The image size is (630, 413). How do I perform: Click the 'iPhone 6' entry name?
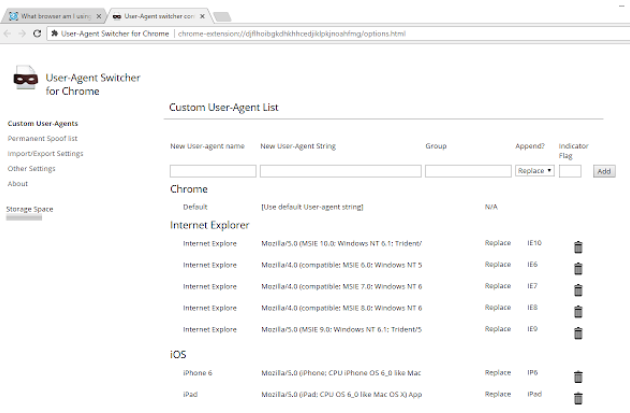pyautogui.click(x=197, y=373)
